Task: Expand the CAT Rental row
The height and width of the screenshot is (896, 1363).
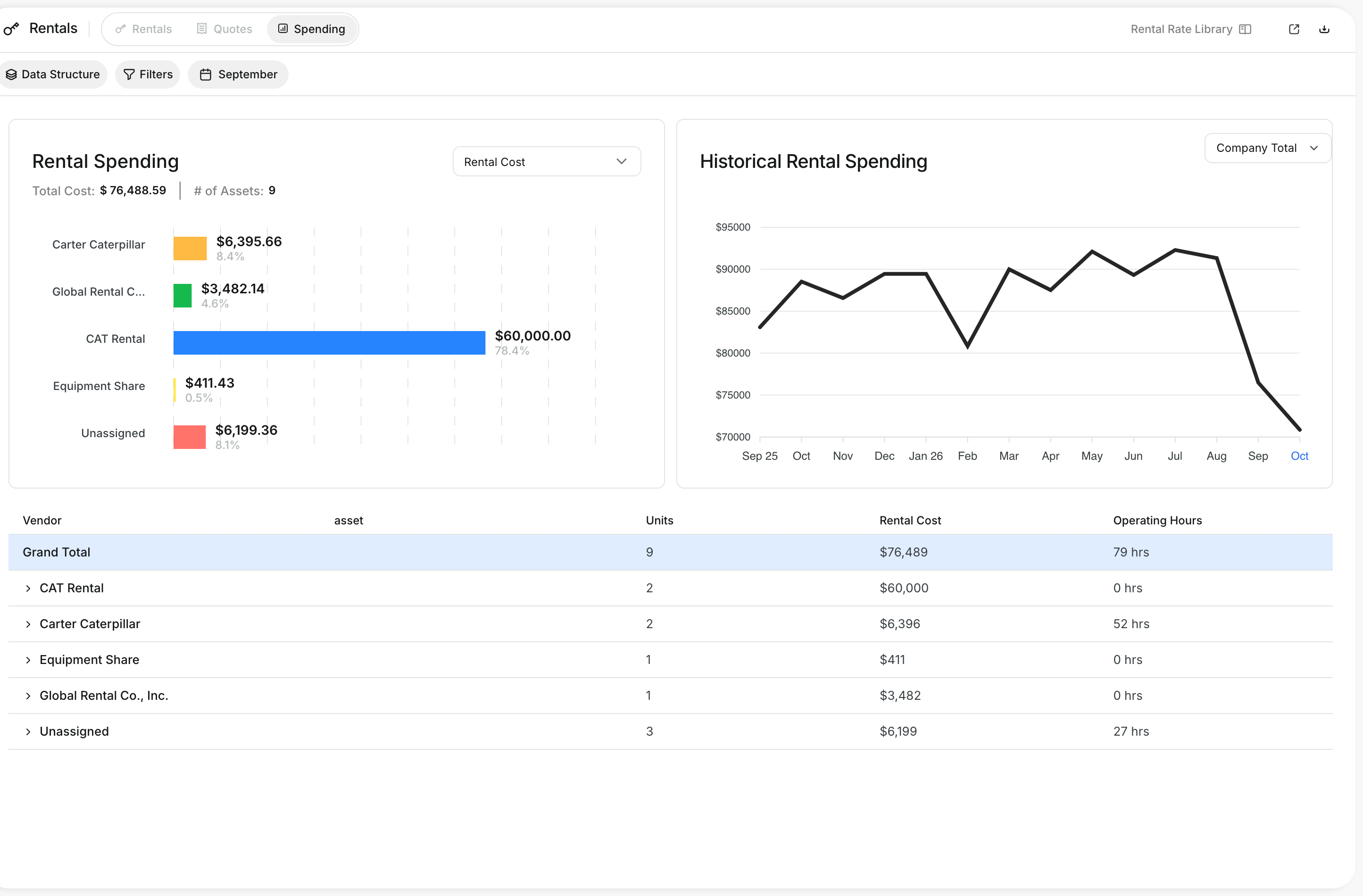Action: point(28,588)
